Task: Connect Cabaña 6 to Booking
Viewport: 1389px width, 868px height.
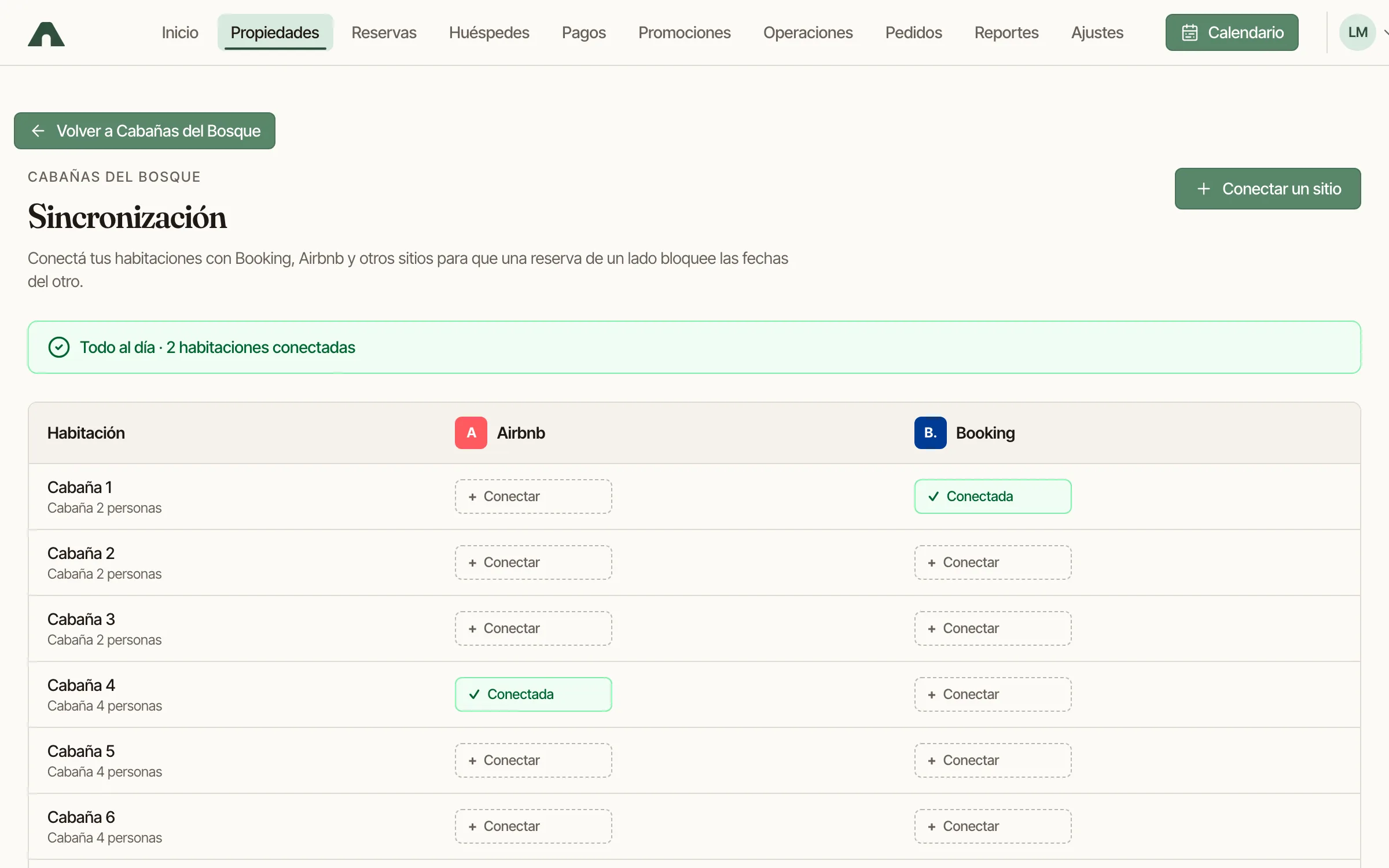Action: tap(993, 826)
